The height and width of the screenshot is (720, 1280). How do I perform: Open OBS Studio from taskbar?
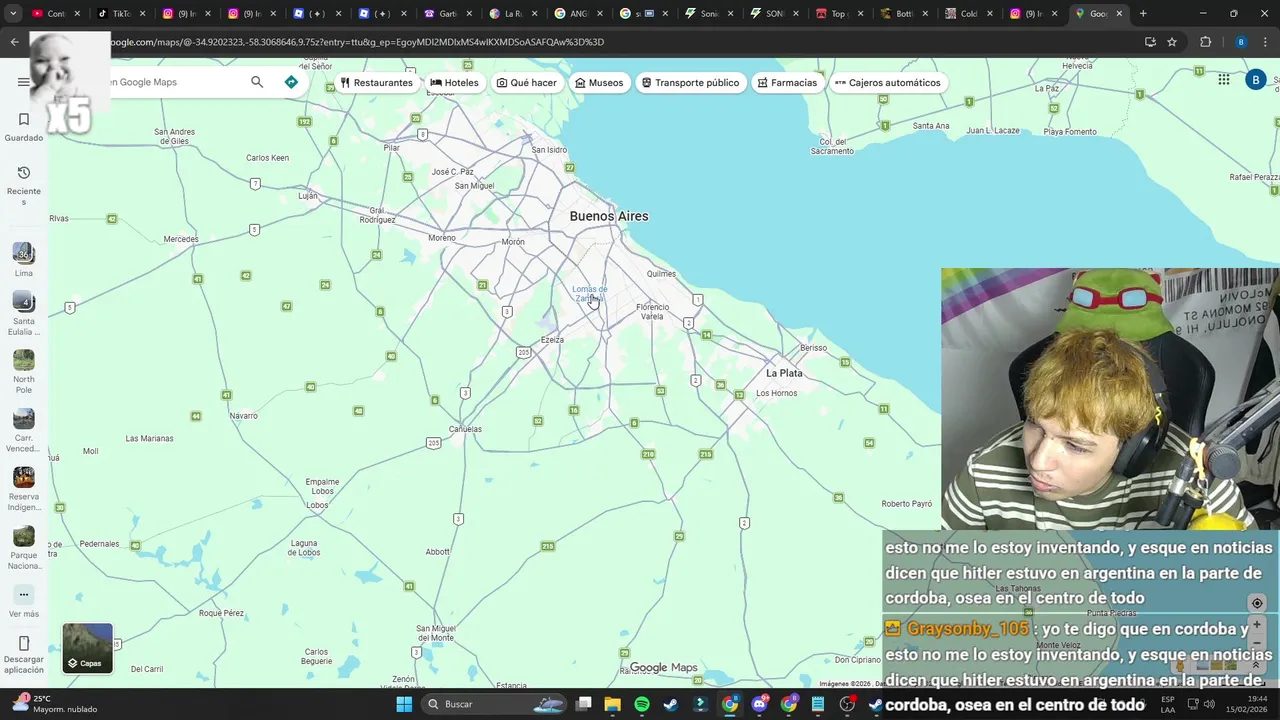(847, 704)
